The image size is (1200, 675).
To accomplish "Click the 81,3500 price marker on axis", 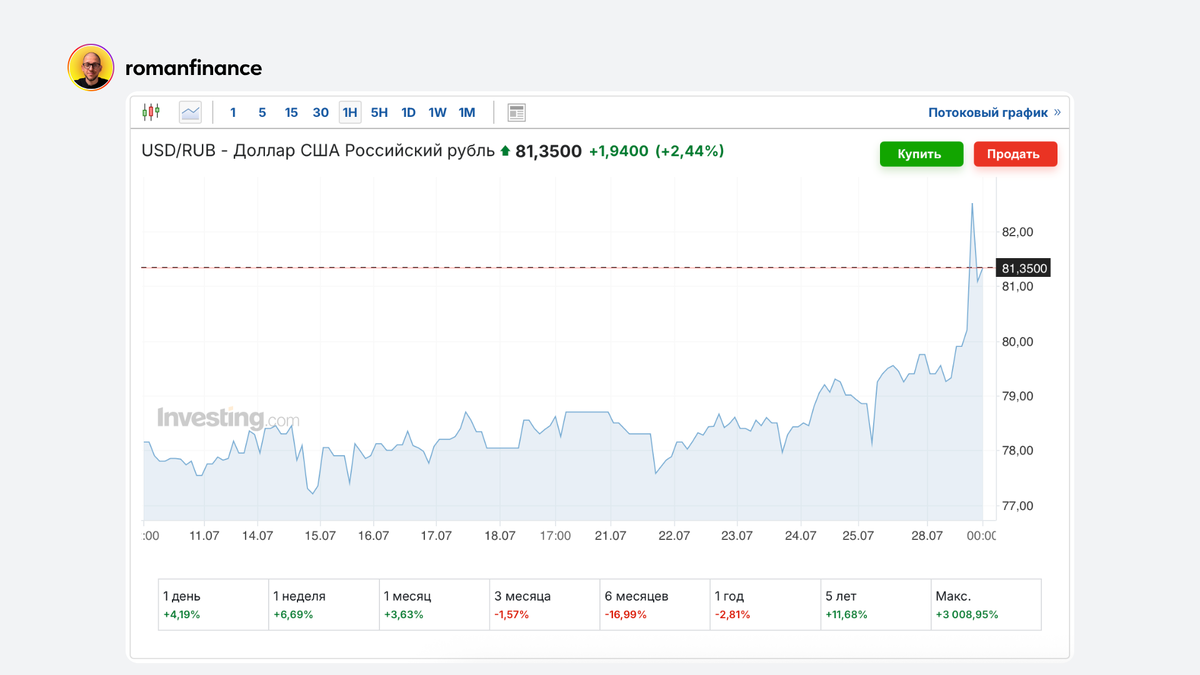I will pos(1022,267).
